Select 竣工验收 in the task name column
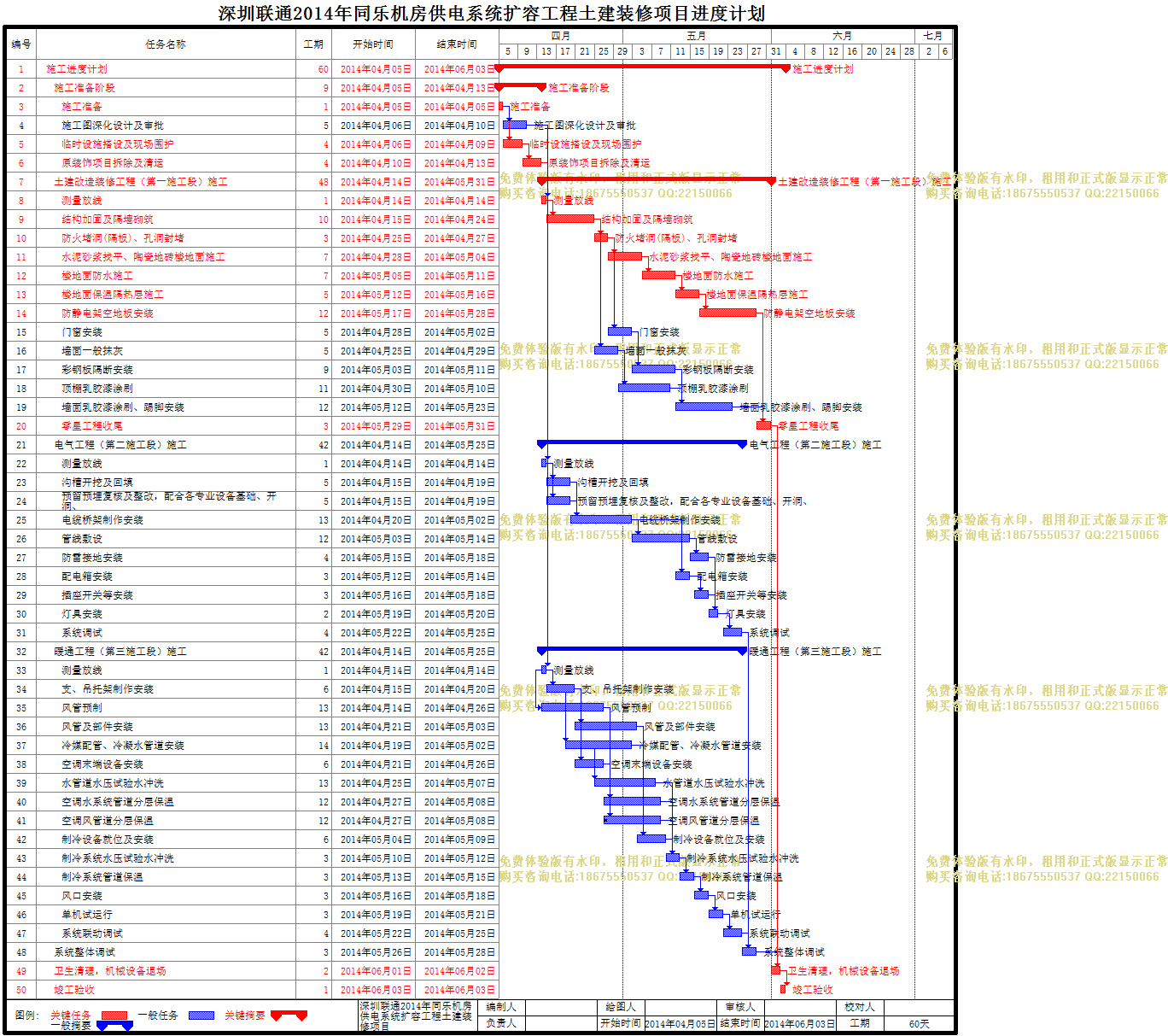This screenshot has width=1168, height=1036. click(74, 990)
